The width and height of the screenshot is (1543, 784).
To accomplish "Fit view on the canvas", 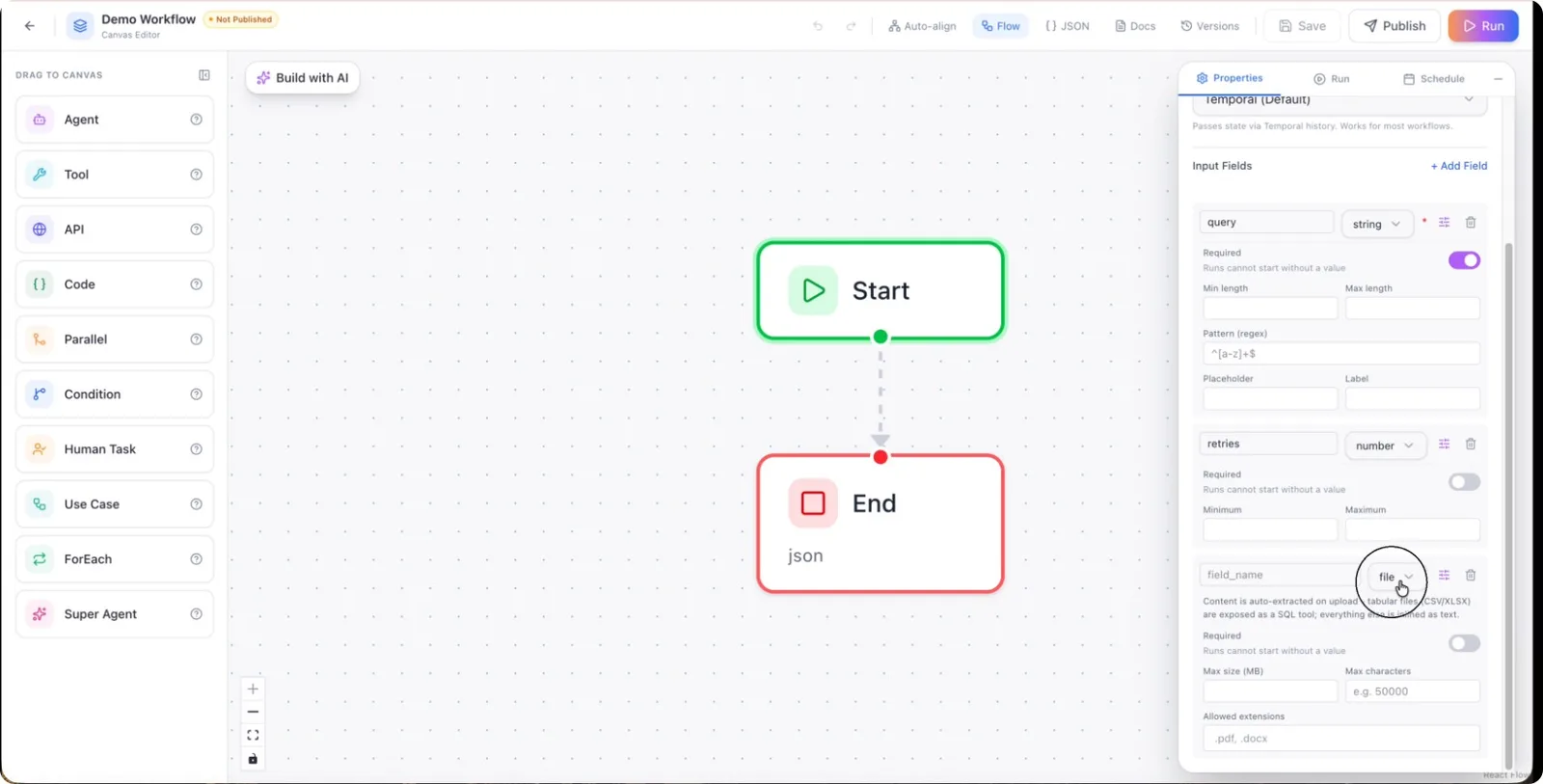I will point(253,735).
